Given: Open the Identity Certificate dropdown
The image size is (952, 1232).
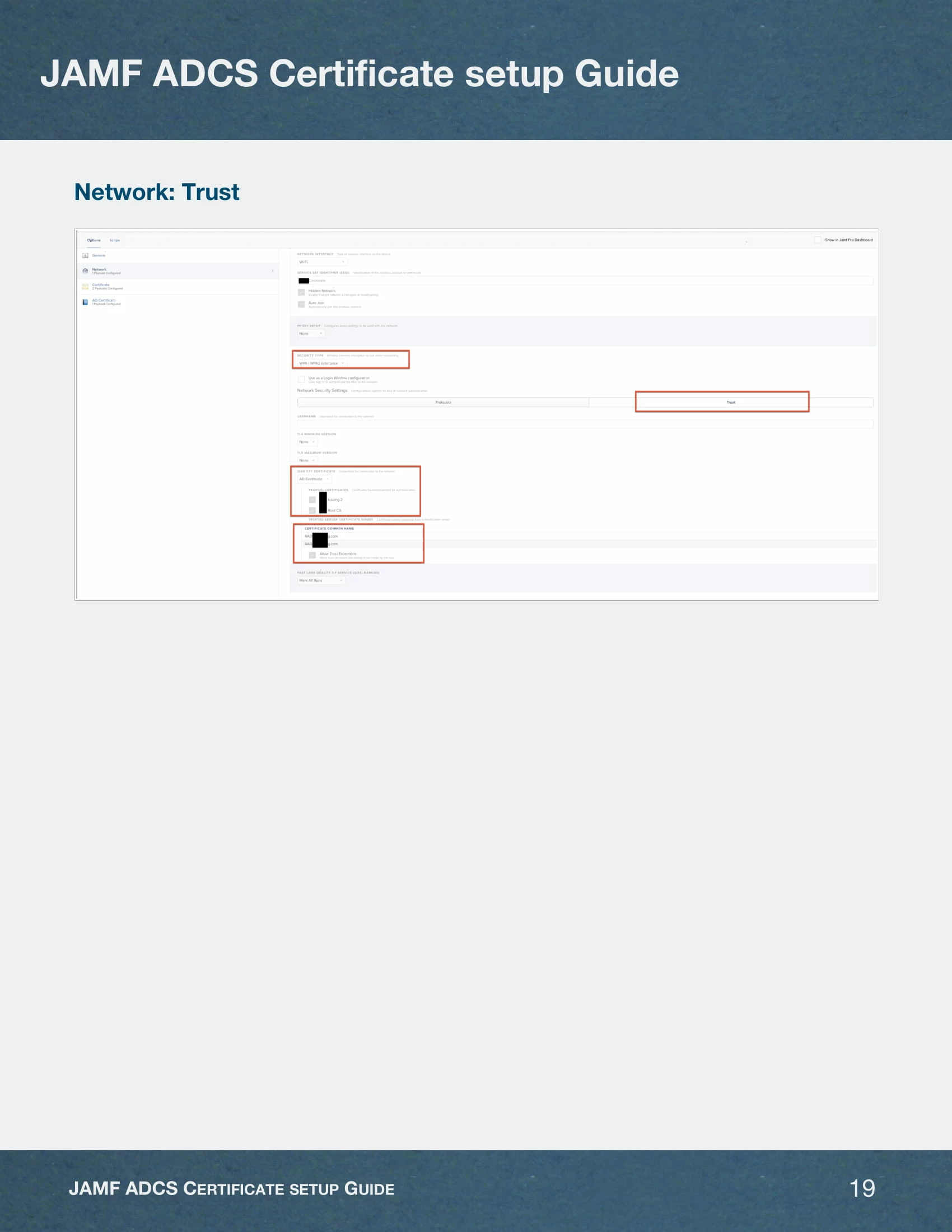Looking at the screenshot, I should click(314, 479).
